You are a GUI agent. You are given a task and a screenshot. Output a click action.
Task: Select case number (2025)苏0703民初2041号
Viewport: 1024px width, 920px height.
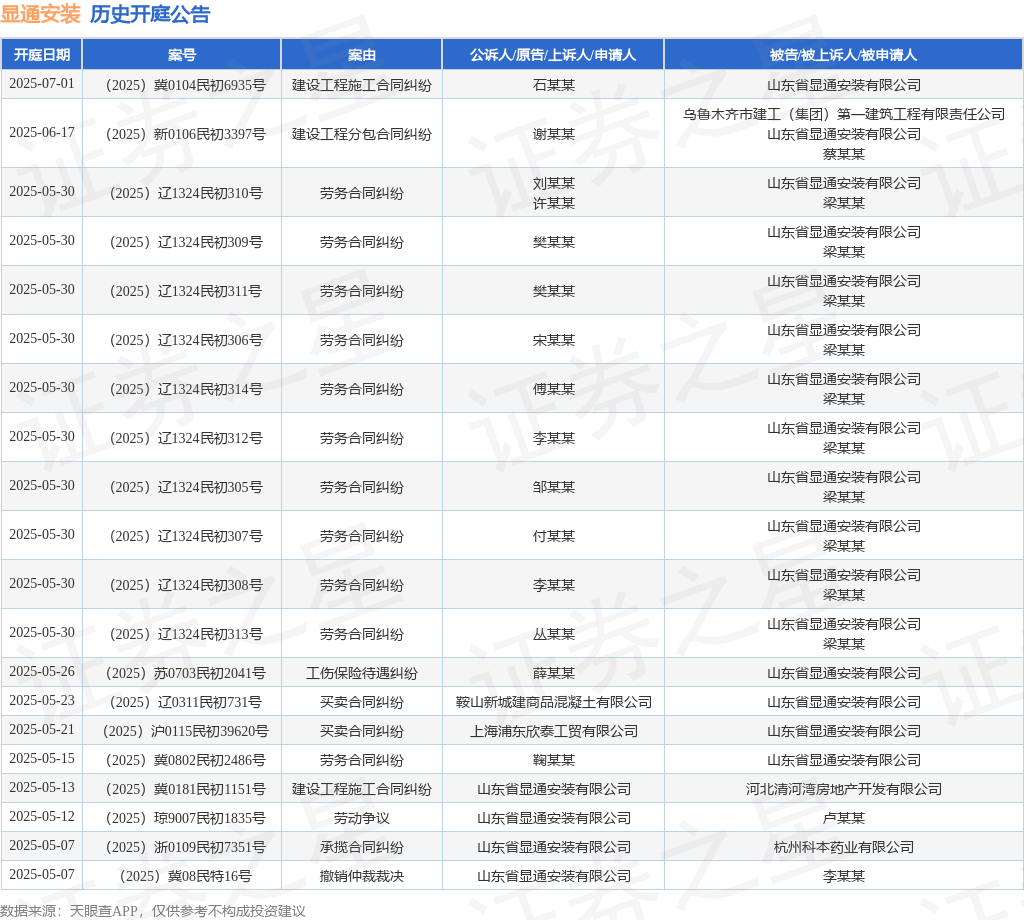pos(183,673)
